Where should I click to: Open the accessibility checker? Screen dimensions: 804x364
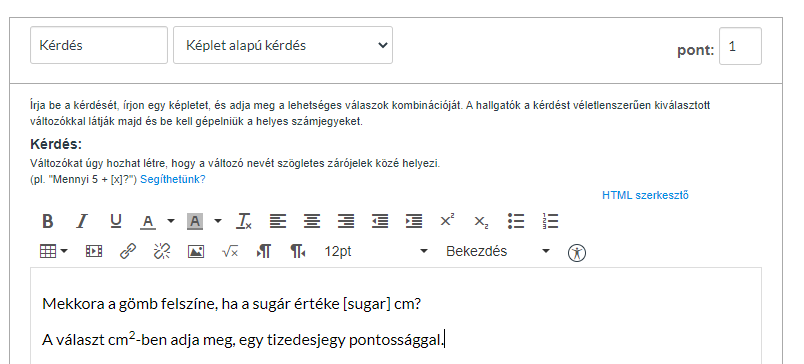[577, 252]
